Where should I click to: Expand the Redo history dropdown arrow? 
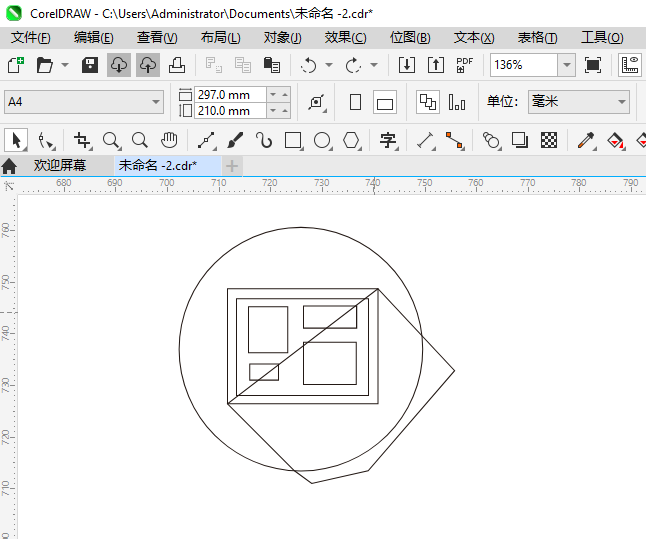[374, 65]
